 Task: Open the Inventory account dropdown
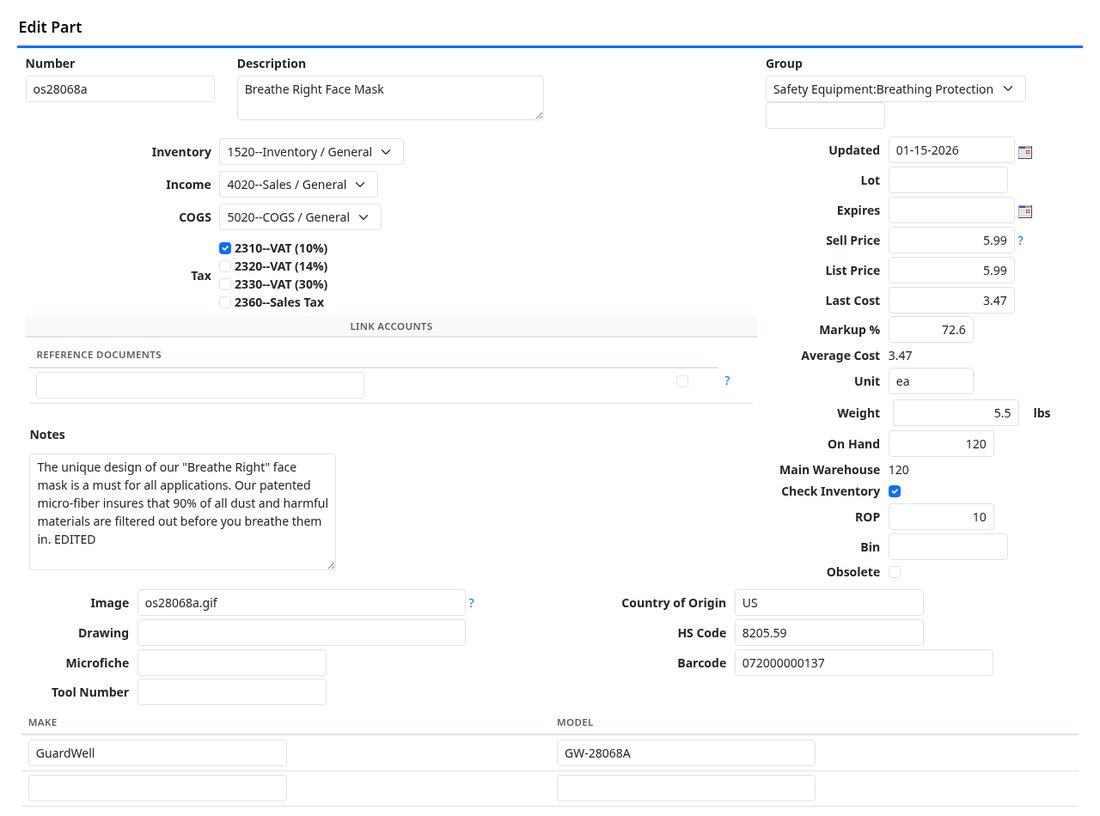(x=311, y=152)
